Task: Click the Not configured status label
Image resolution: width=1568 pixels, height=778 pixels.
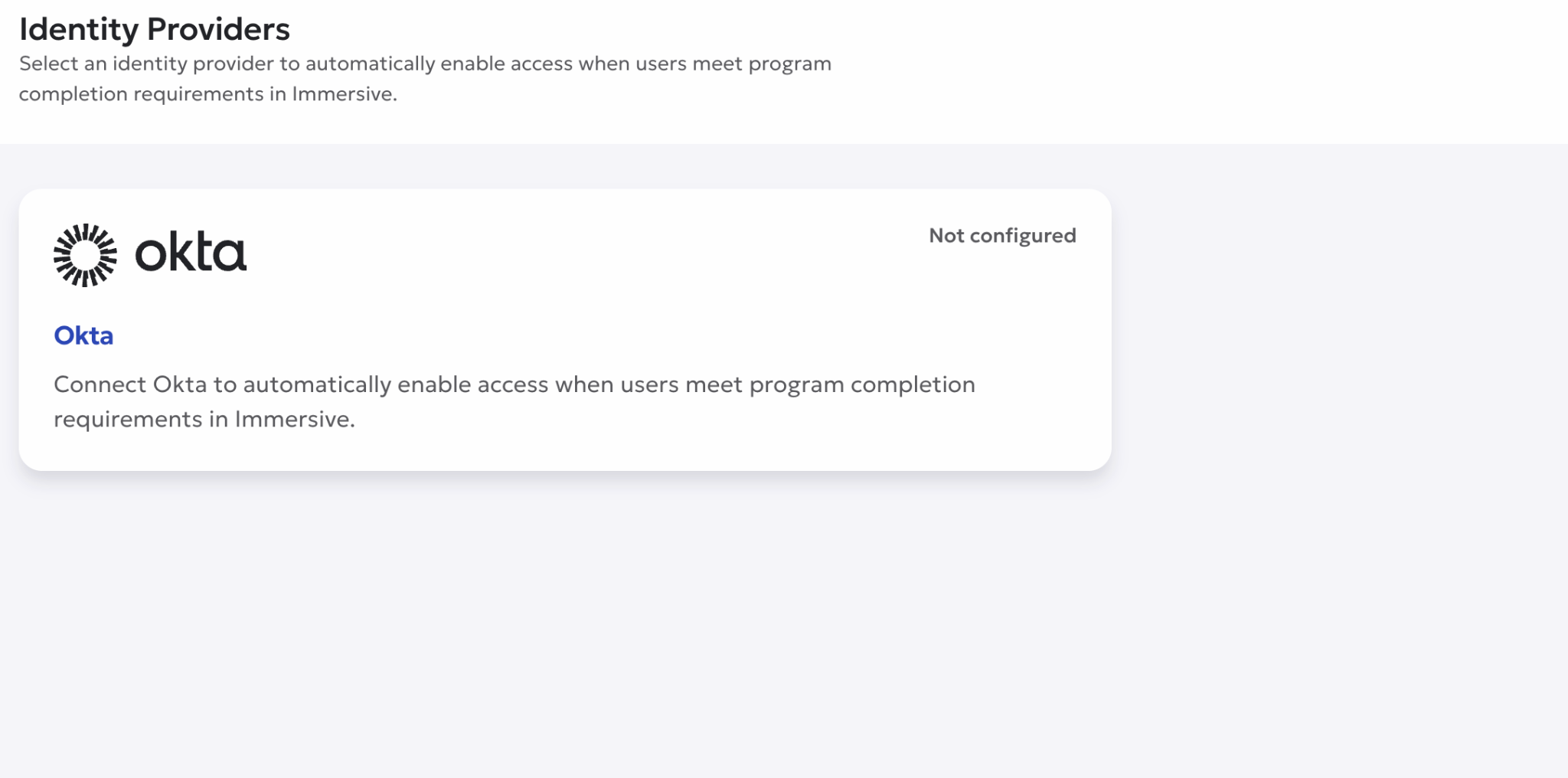Action: click(1002, 236)
